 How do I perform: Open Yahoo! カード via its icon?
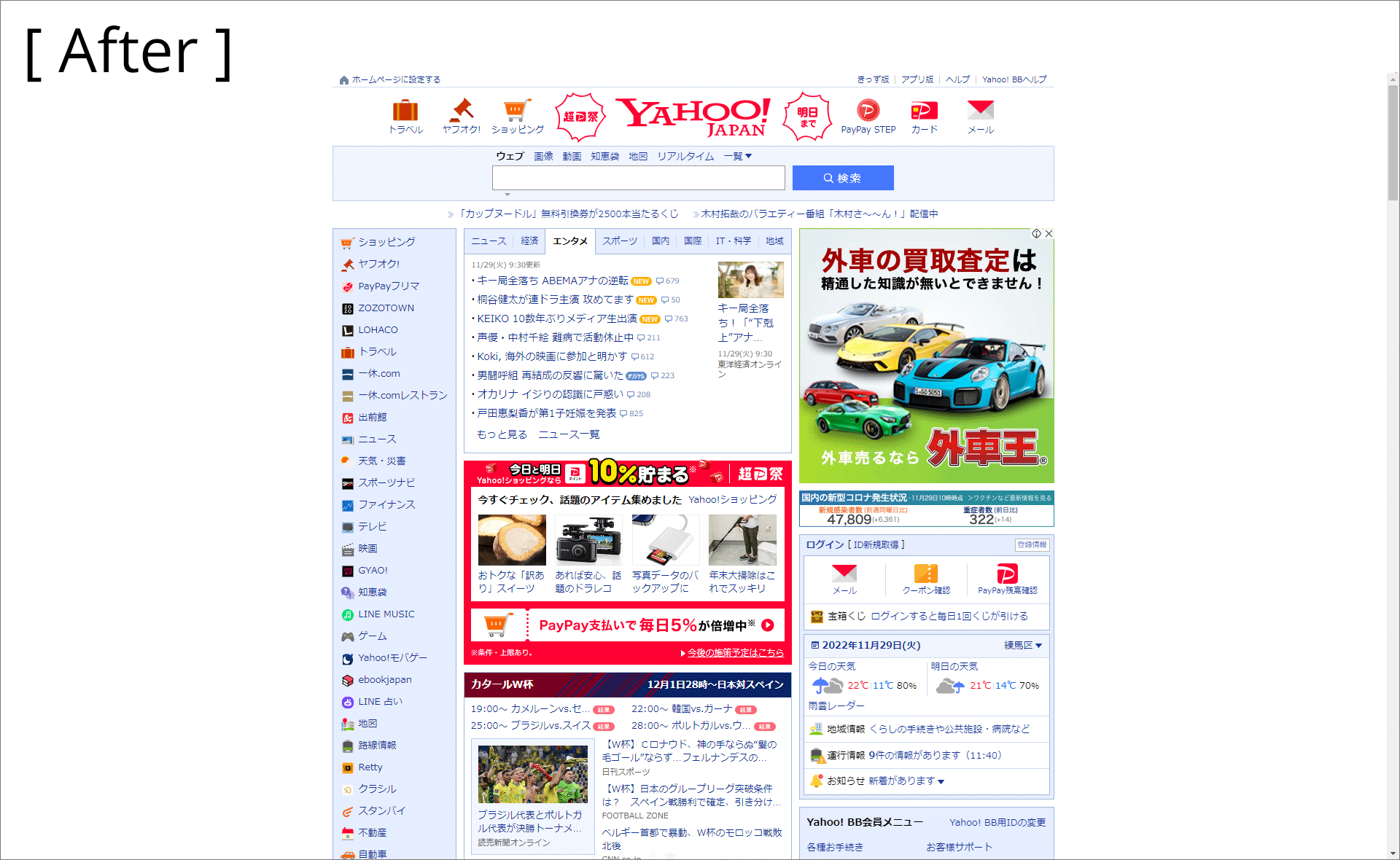[923, 115]
